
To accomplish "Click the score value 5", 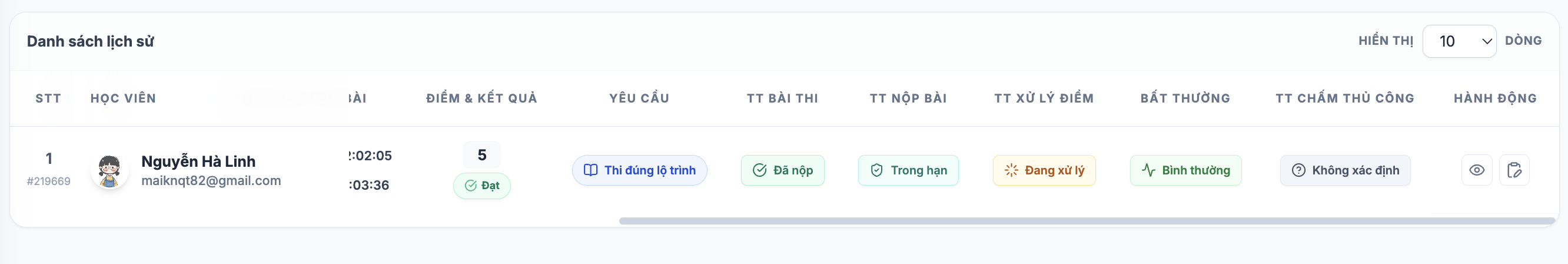I will [x=481, y=155].
